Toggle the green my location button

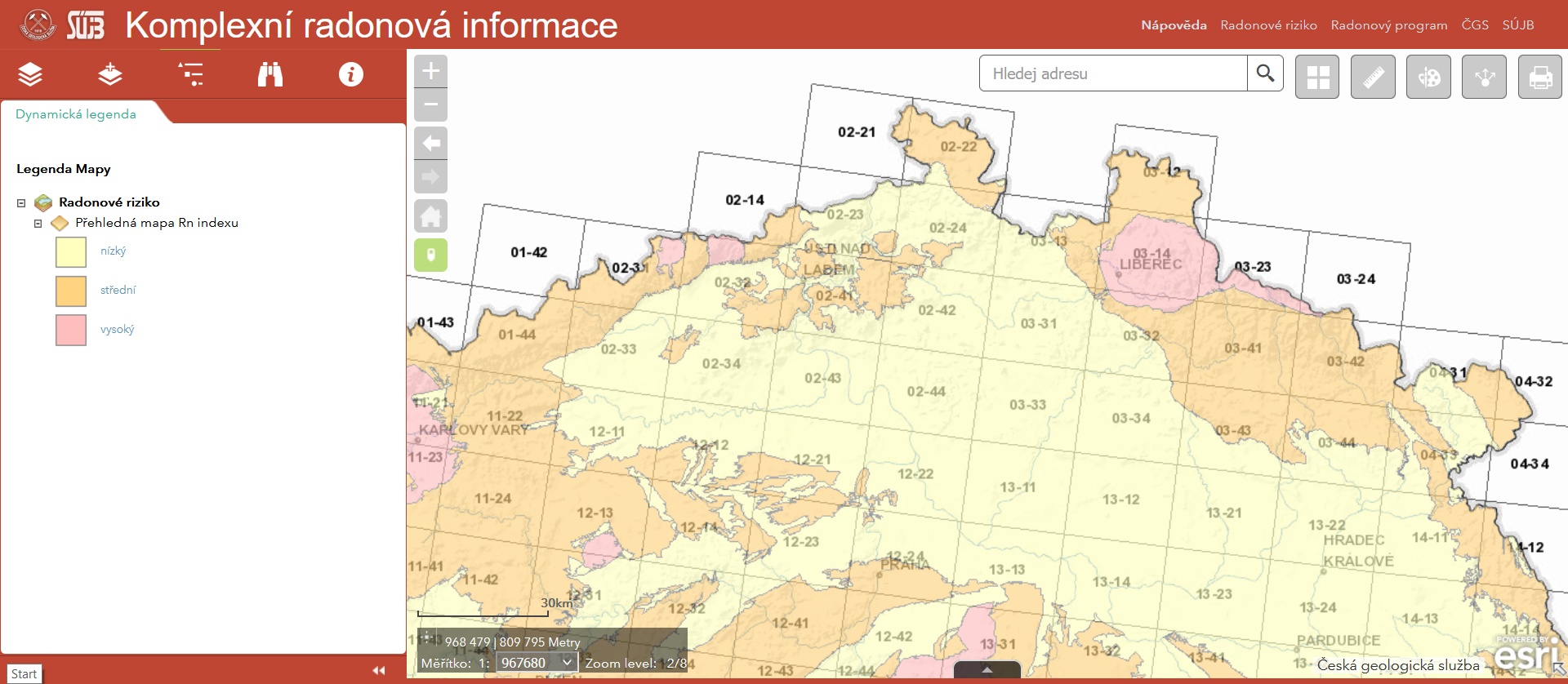click(x=430, y=255)
